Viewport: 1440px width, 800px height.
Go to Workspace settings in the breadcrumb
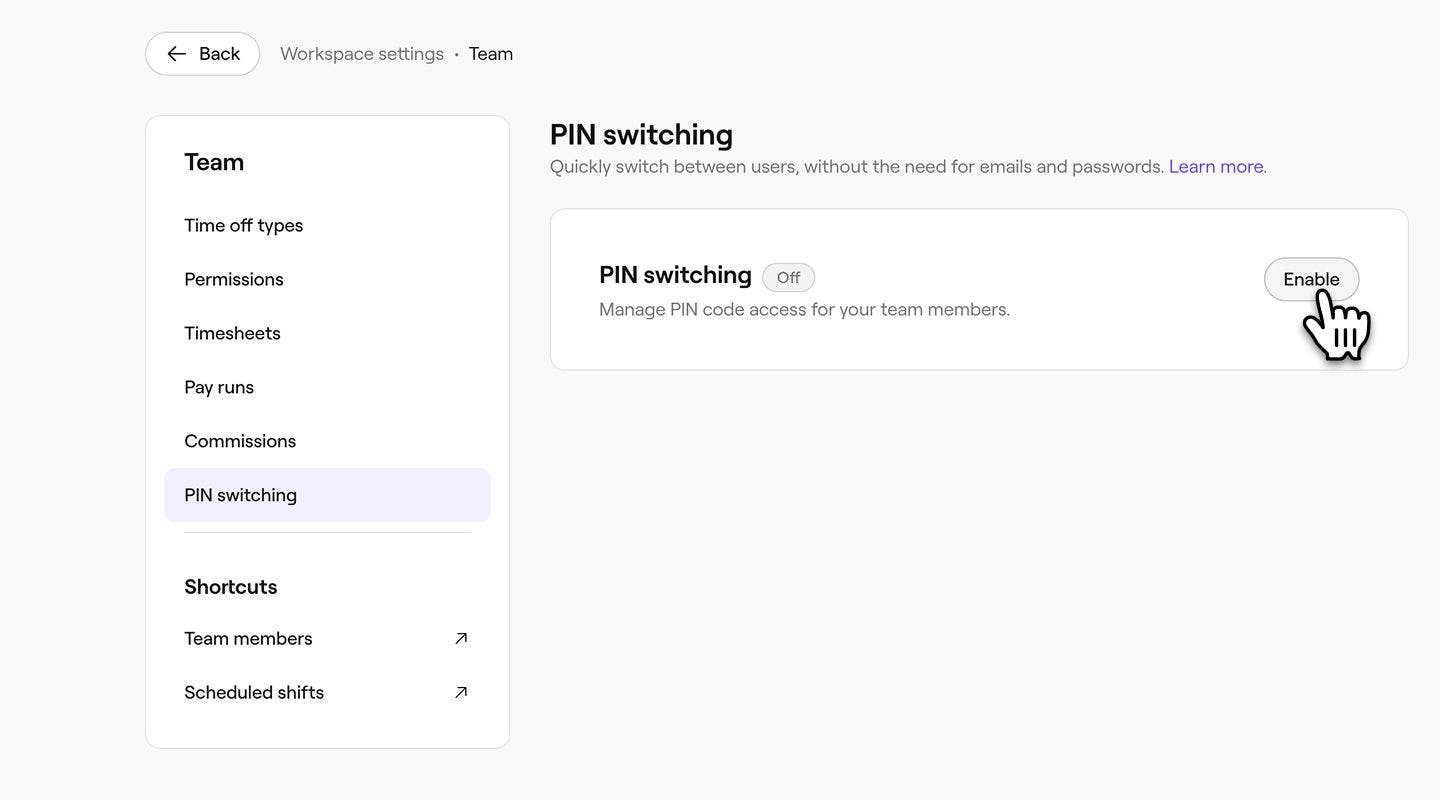point(362,54)
